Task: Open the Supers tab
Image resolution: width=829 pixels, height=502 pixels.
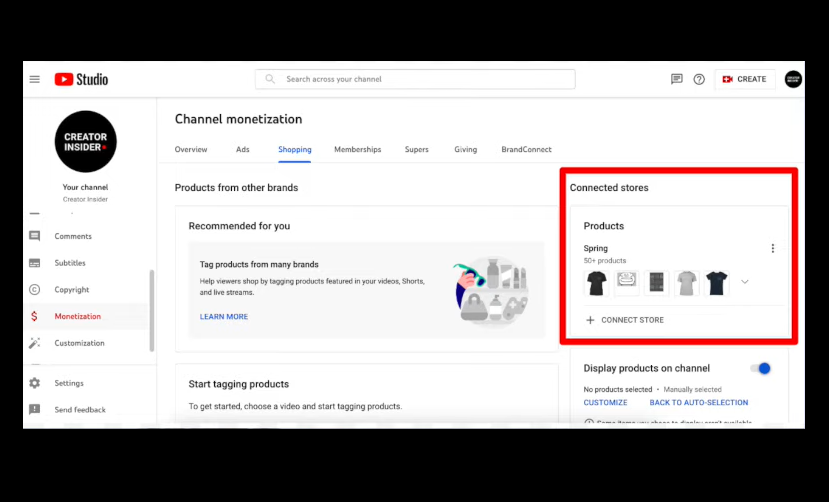Action: point(417,150)
